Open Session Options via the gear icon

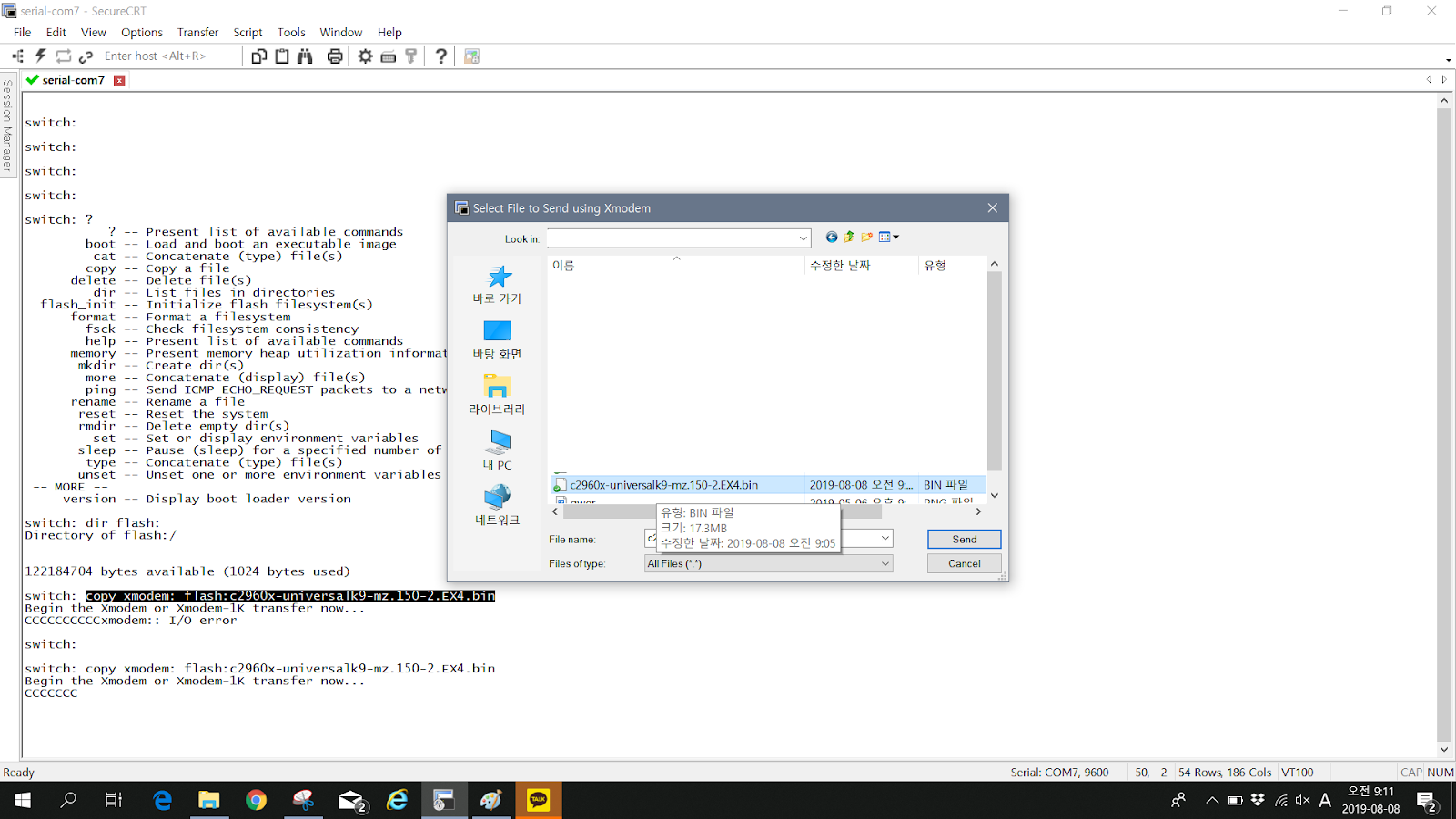pos(364,56)
